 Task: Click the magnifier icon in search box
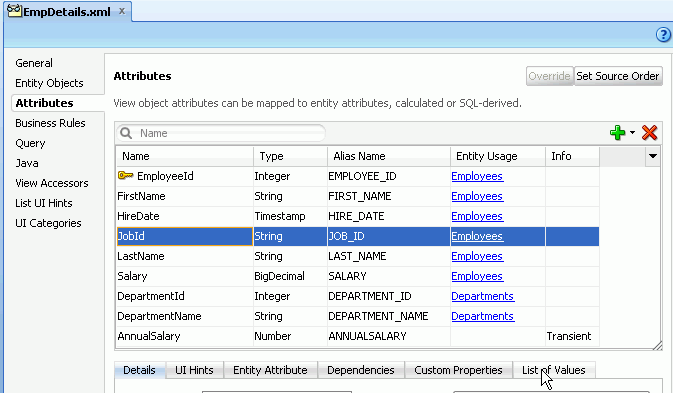(x=126, y=133)
